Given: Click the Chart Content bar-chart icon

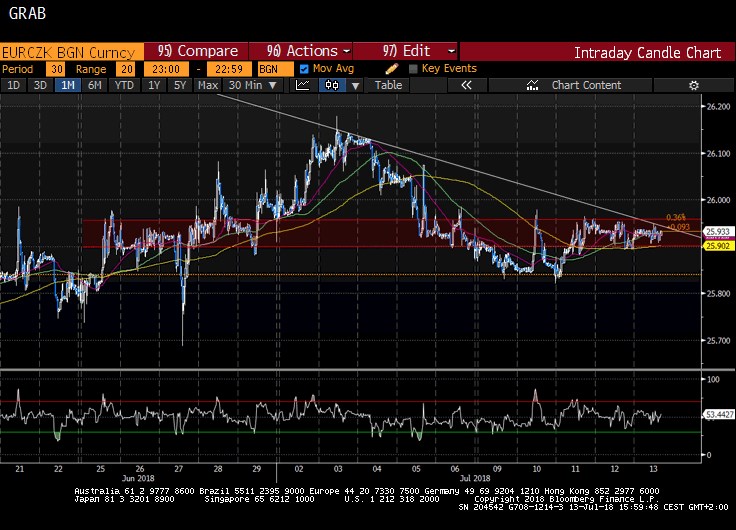Looking at the screenshot, I should [533, 85].
